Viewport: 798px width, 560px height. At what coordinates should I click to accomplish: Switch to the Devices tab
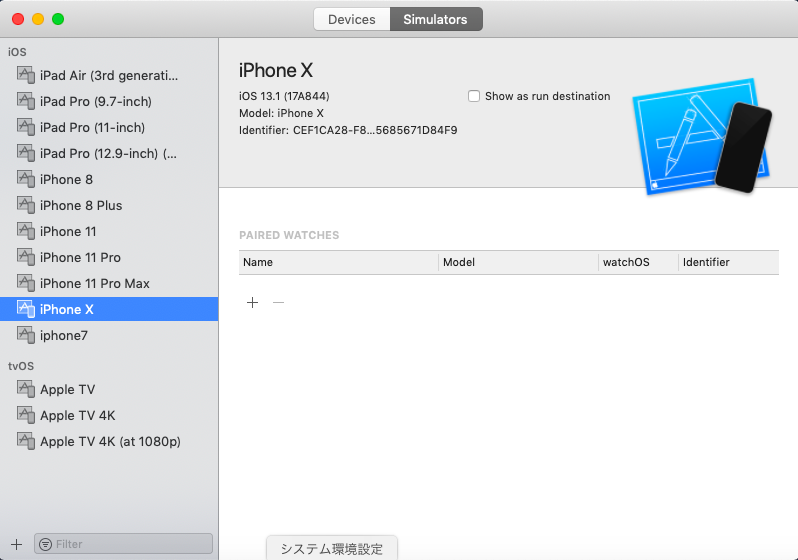tap(352, 19)
